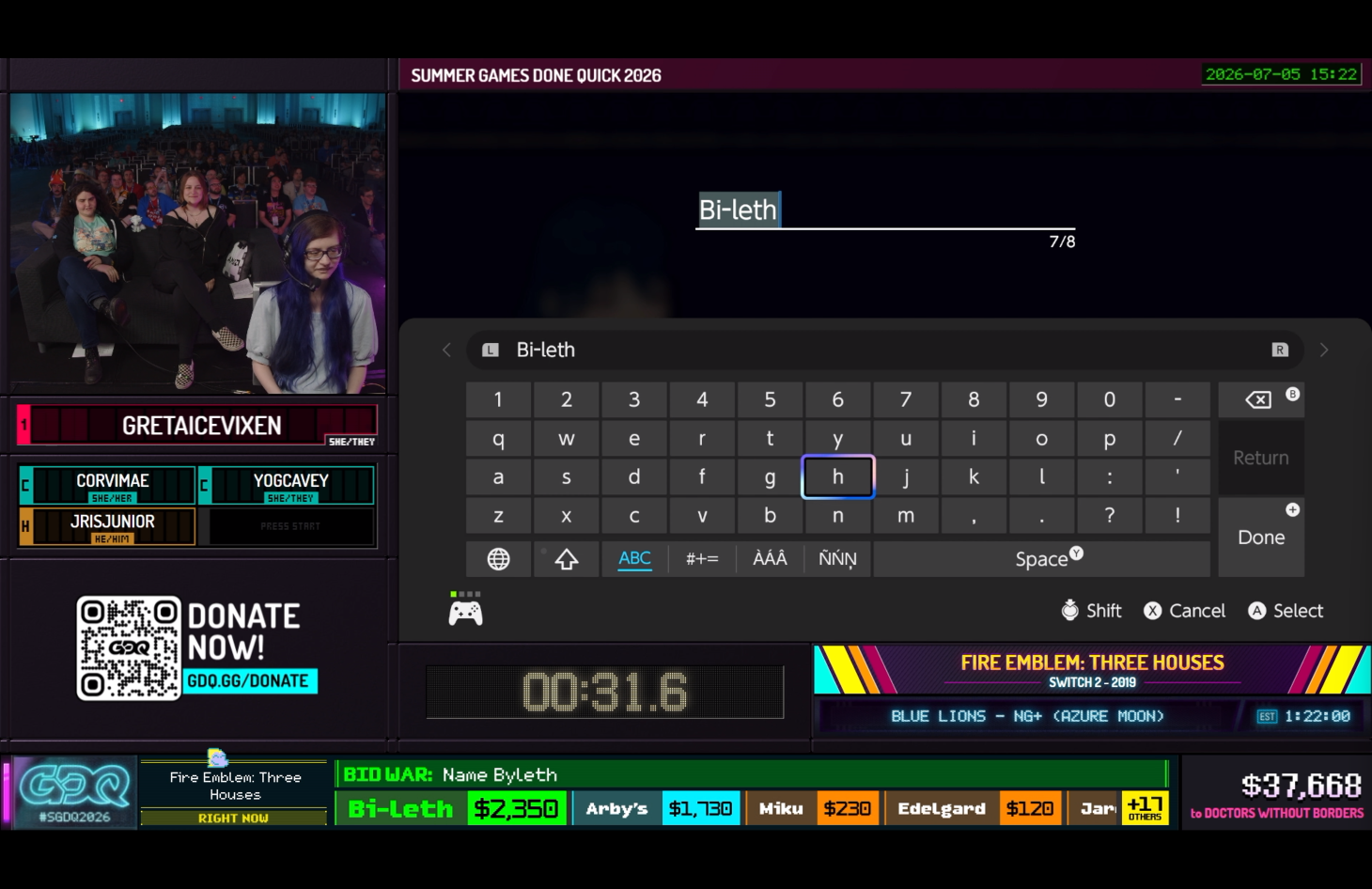Click the Select prompt
This screenshot has width=1372, height=889.
tap(1286, 611)
